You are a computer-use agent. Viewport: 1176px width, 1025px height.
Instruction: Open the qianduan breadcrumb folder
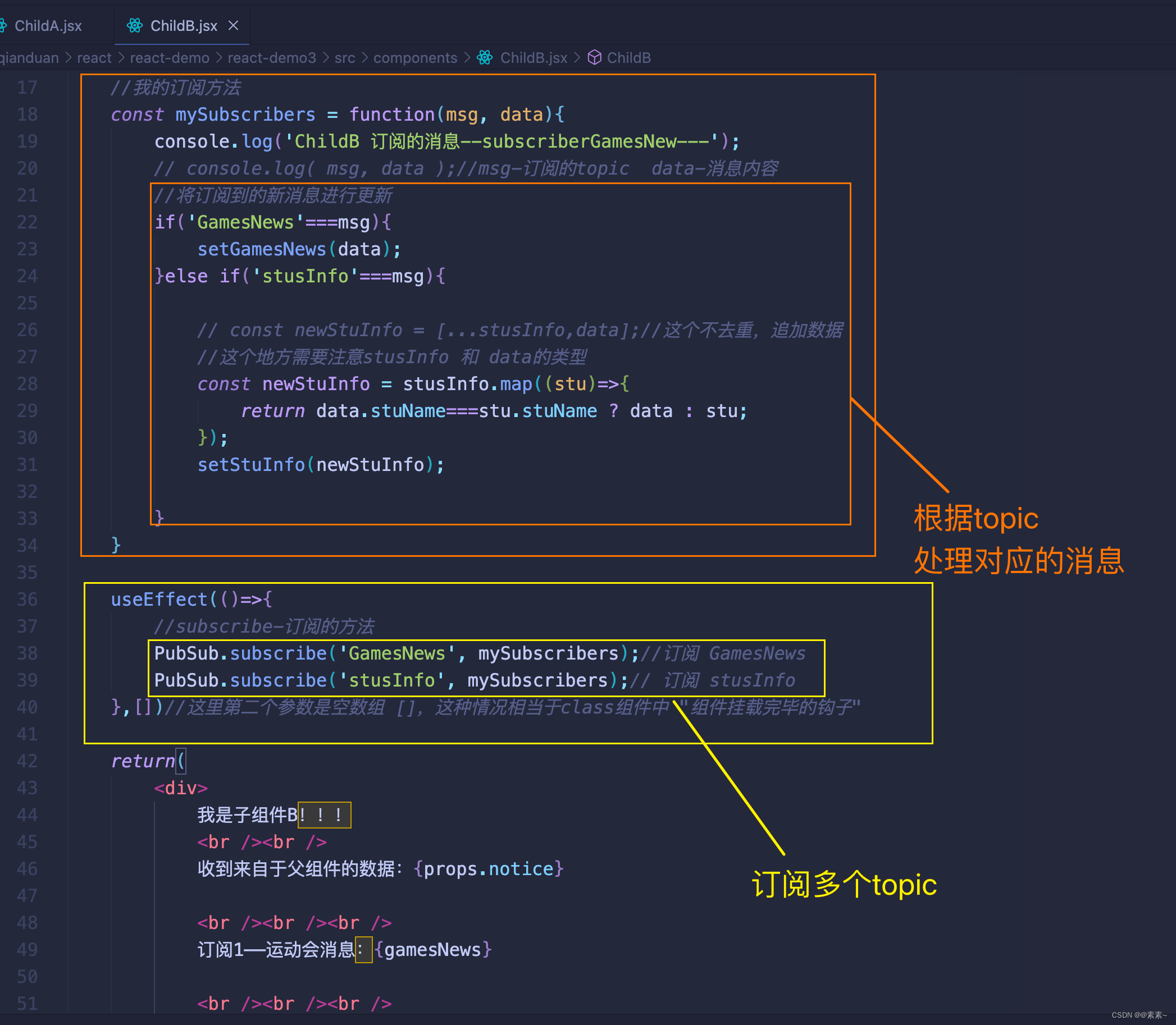pos(29,58)
